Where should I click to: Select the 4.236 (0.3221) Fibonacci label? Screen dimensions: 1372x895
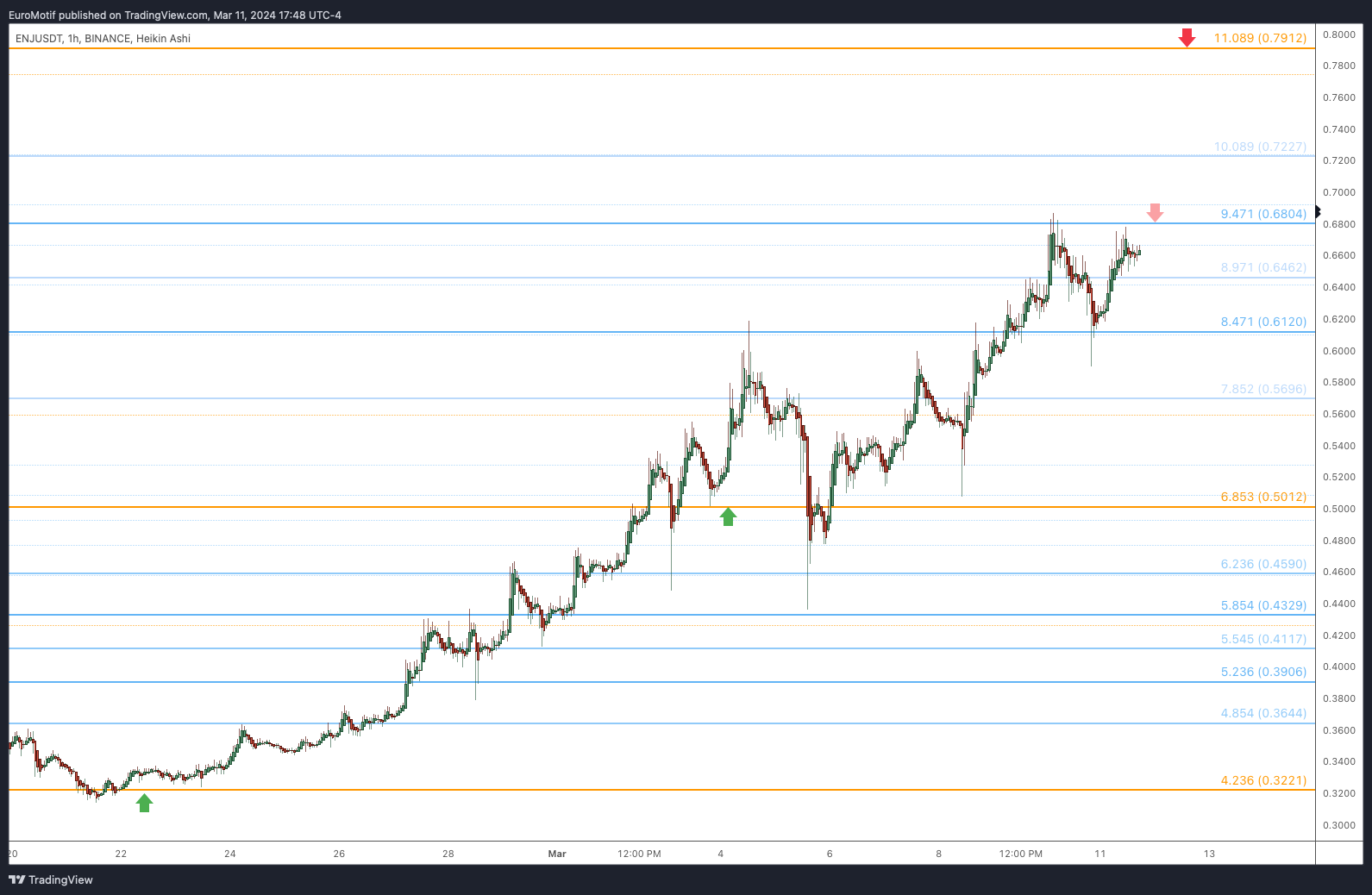point(1263,780)
